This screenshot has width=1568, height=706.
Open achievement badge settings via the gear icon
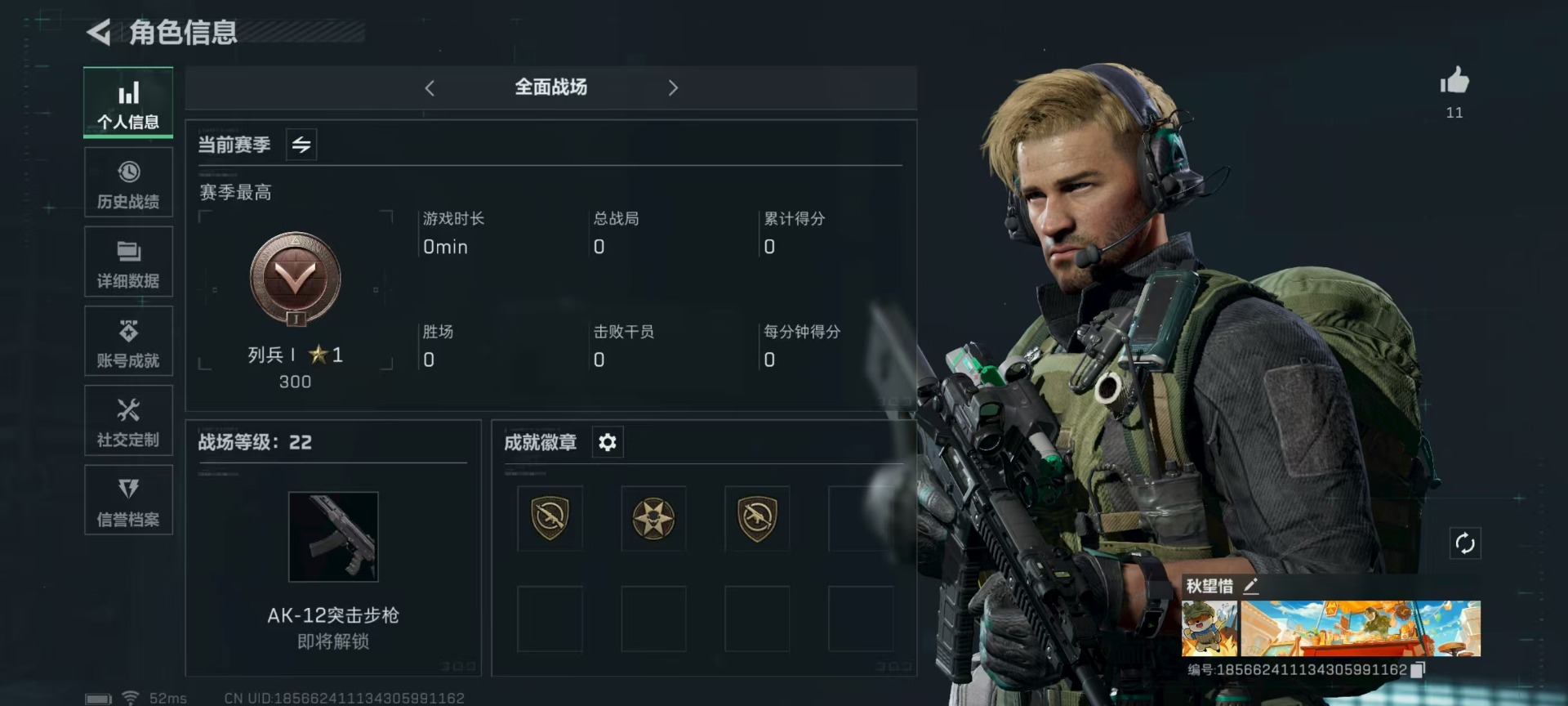click(x=607, y=442)
